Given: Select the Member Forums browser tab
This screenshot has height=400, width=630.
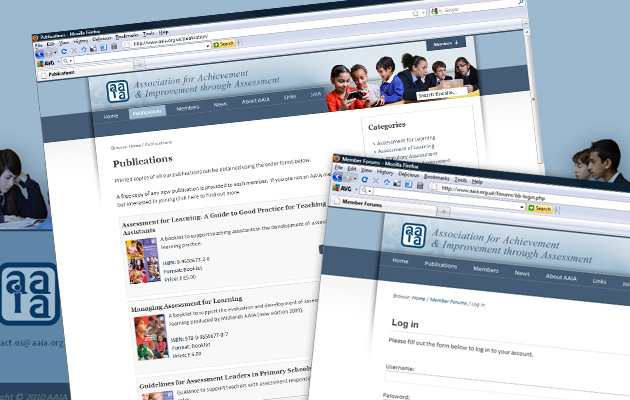Looking at the screenshot, I should (x=364, y=202).
